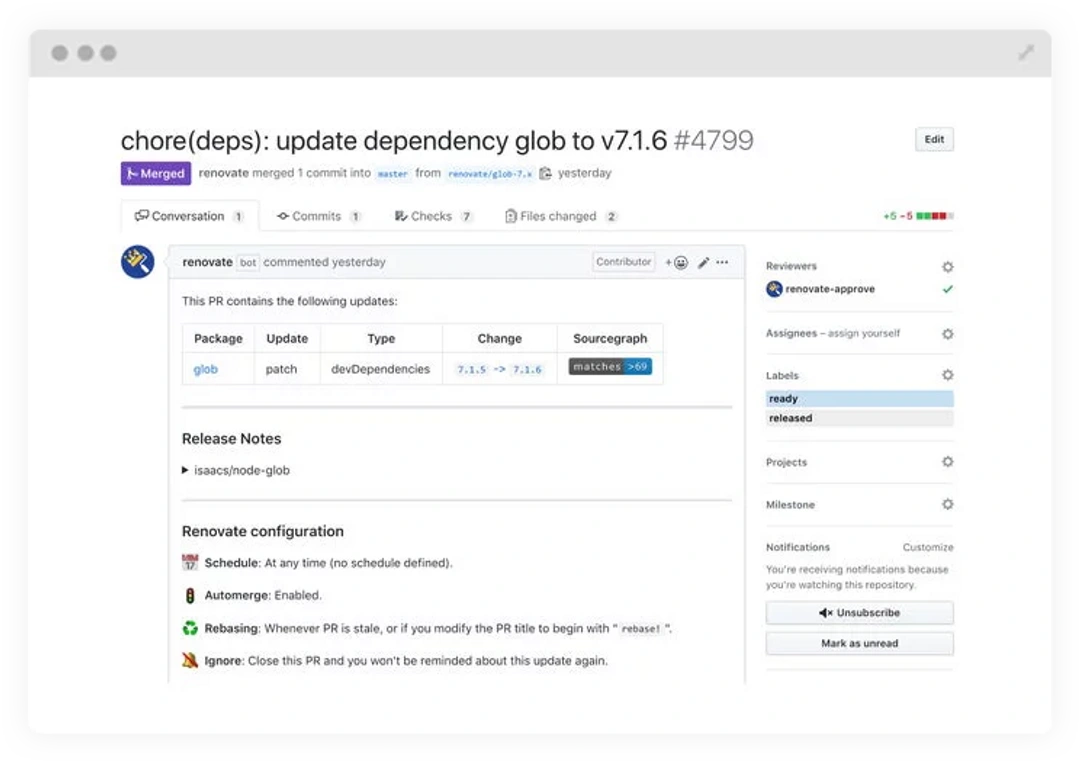This screenshot has height=762, width=1080.
Task: Open Projects settings gear
Action: pyautogui.click(x=948, y=462)
